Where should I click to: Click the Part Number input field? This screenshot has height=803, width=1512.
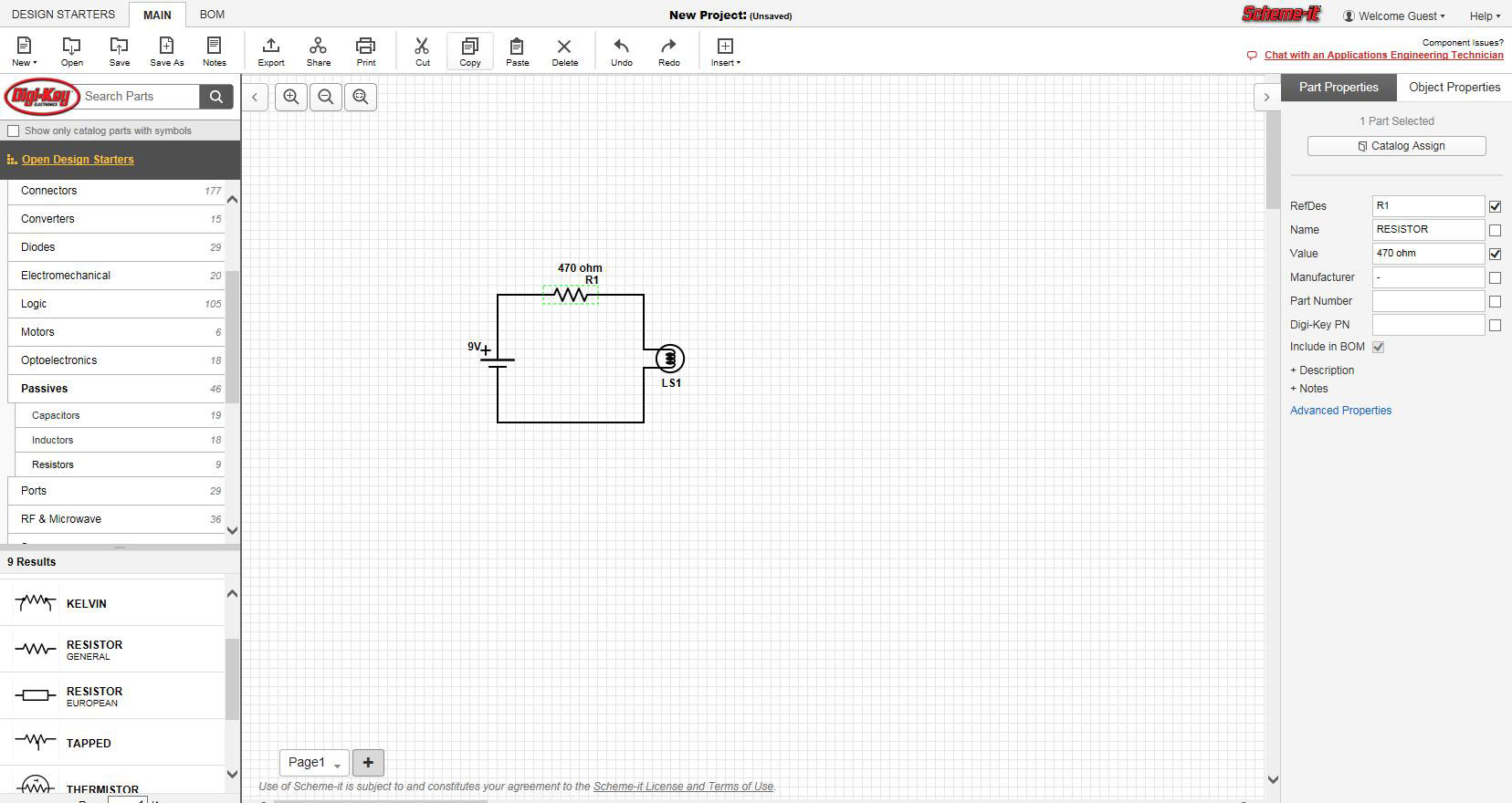[x=1427, y=301]
